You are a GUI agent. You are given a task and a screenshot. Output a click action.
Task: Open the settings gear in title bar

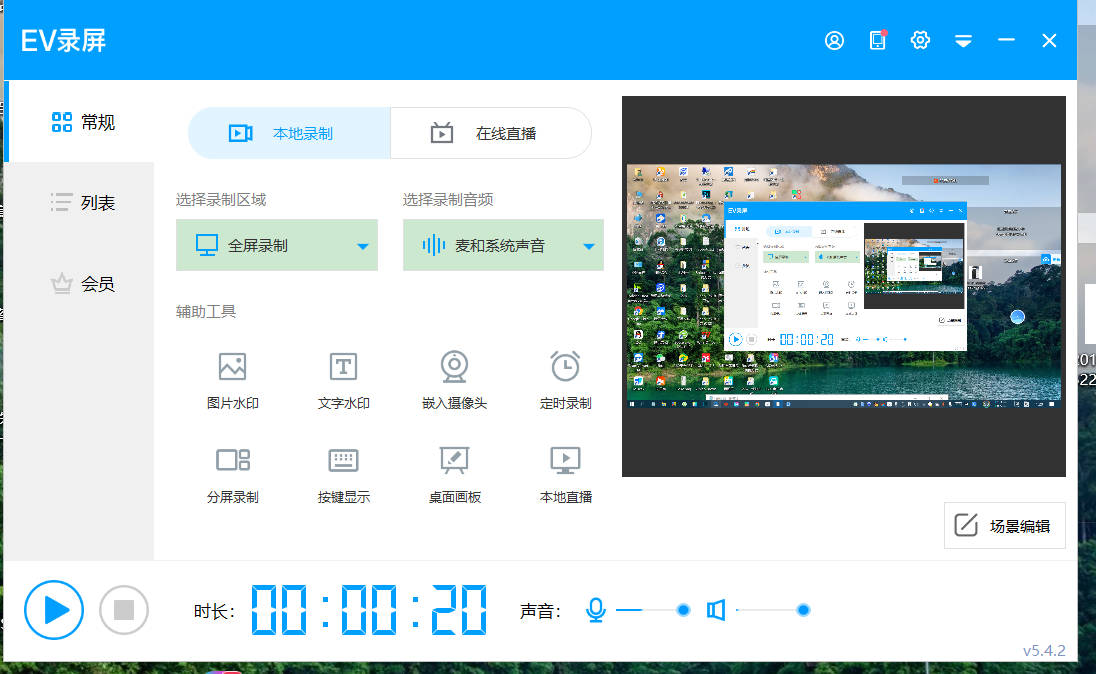pos(920,40)
